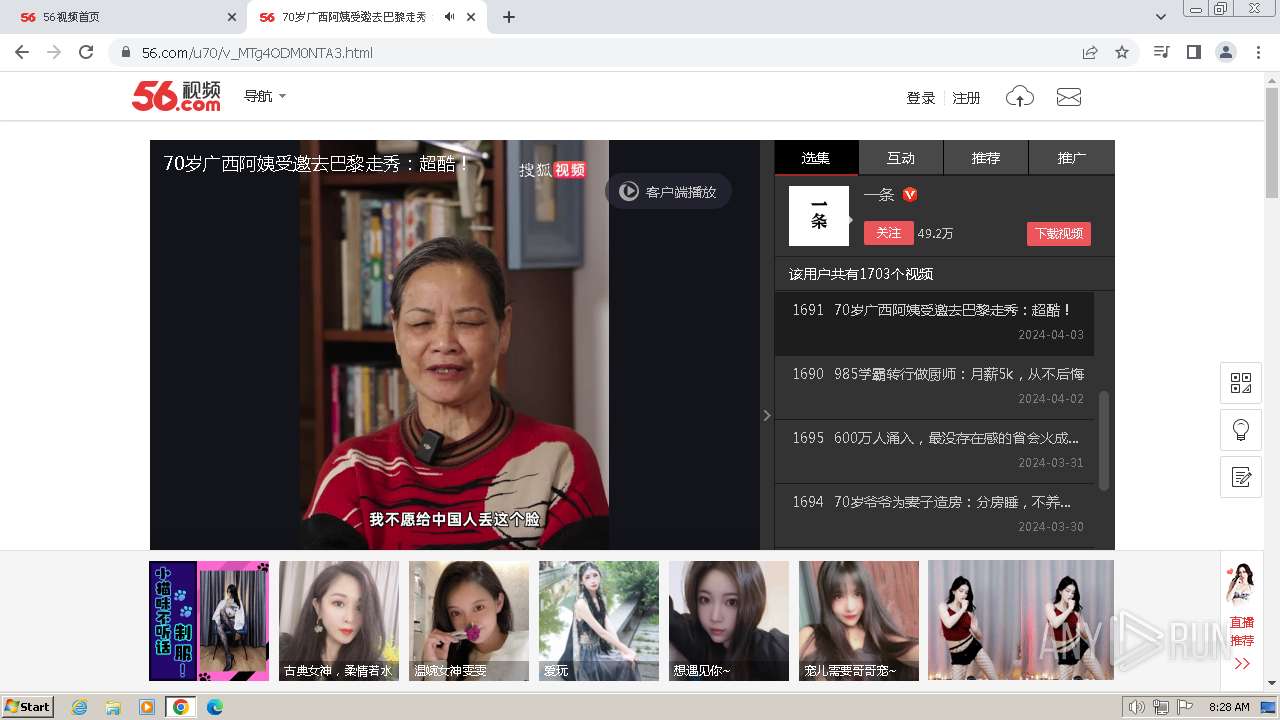Click the 登录 login link
Image resolution: width=1280 pixels, height=720 pixels.
pyautogui.click(x=921, y=98)
